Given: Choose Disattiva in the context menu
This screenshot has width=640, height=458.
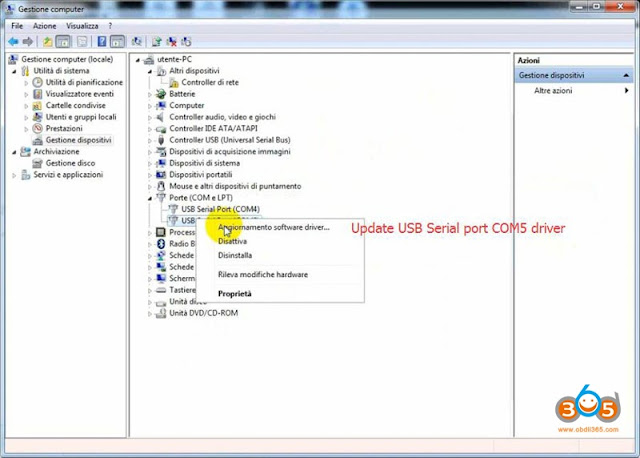Looking at the screenshot, I should tap(232, 241).
